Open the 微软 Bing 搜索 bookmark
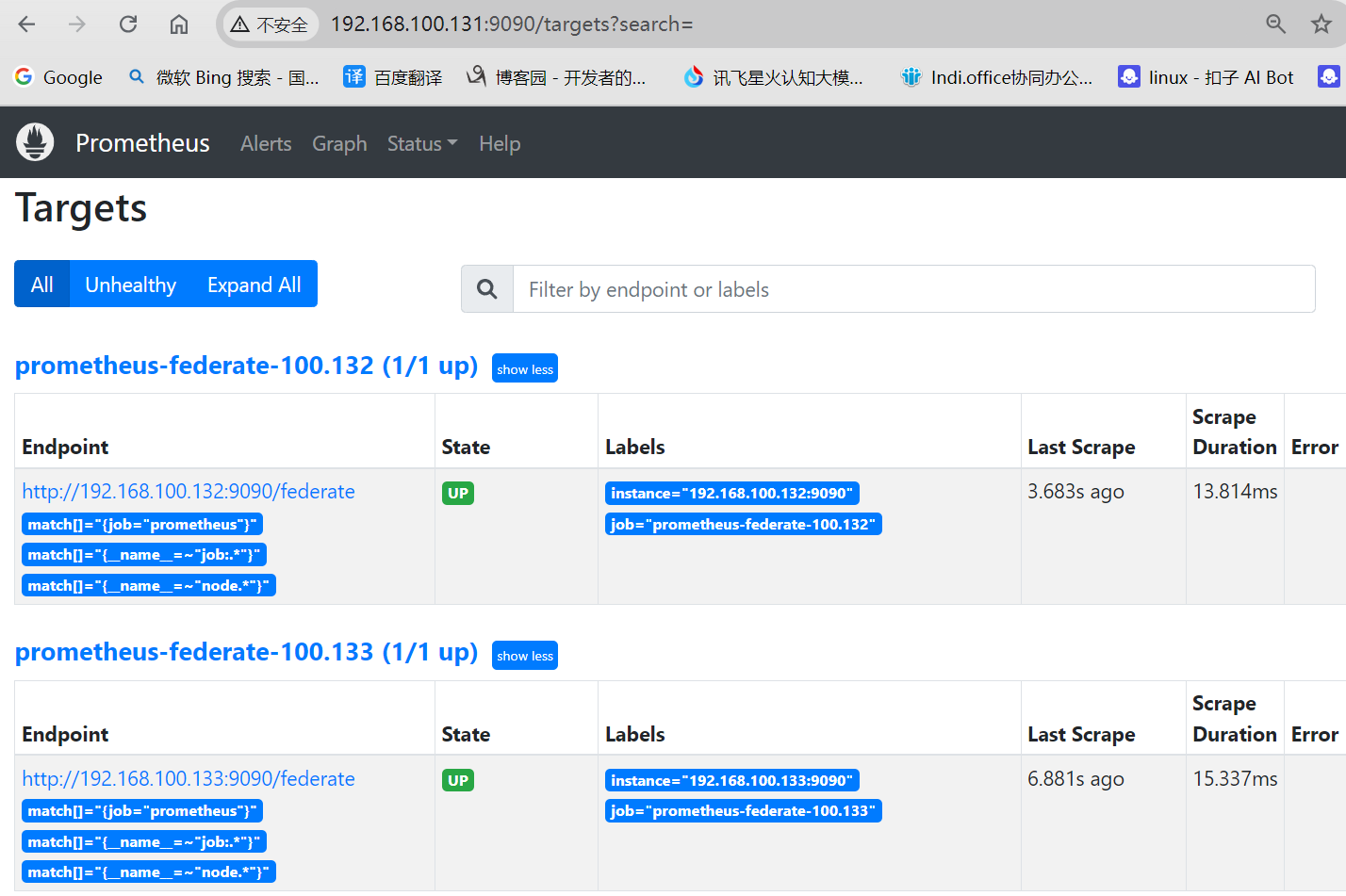The width and height of the screenshot is (1346, 896). point(224,77)
